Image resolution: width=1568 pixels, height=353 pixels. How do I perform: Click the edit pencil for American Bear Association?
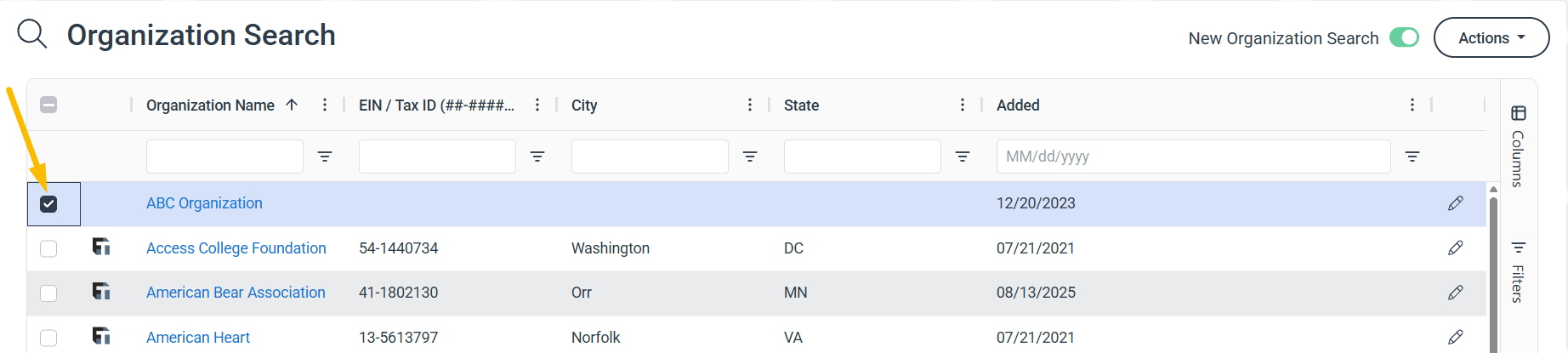(1455, 293)
